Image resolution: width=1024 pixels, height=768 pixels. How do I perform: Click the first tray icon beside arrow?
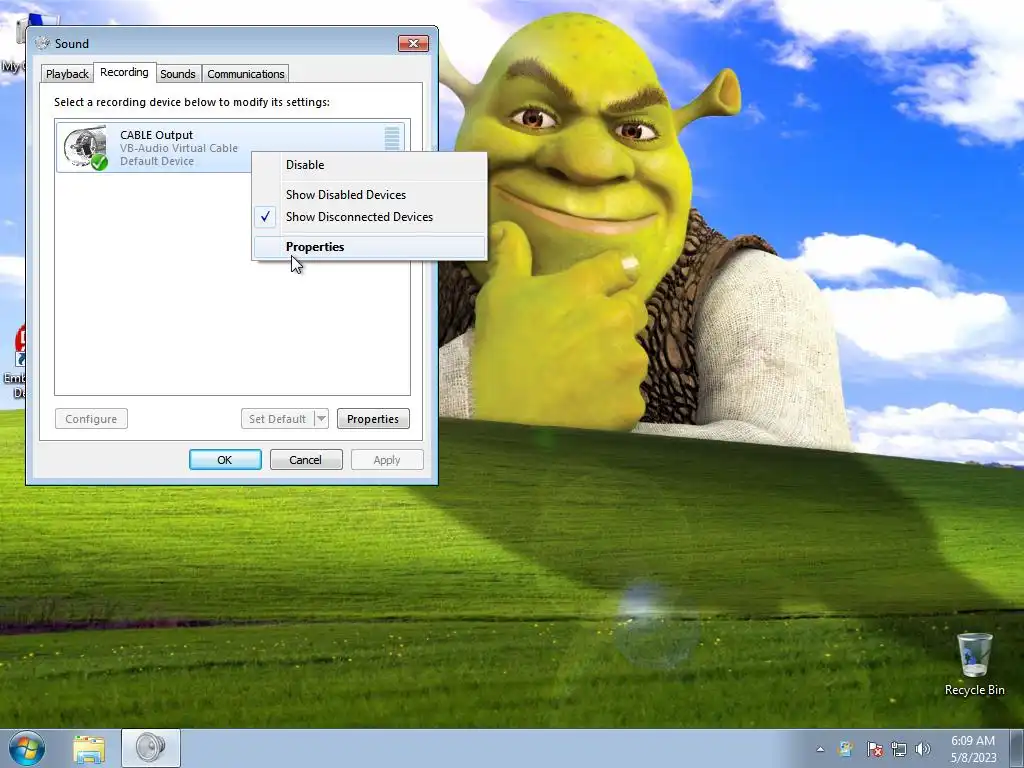(846, 750)
